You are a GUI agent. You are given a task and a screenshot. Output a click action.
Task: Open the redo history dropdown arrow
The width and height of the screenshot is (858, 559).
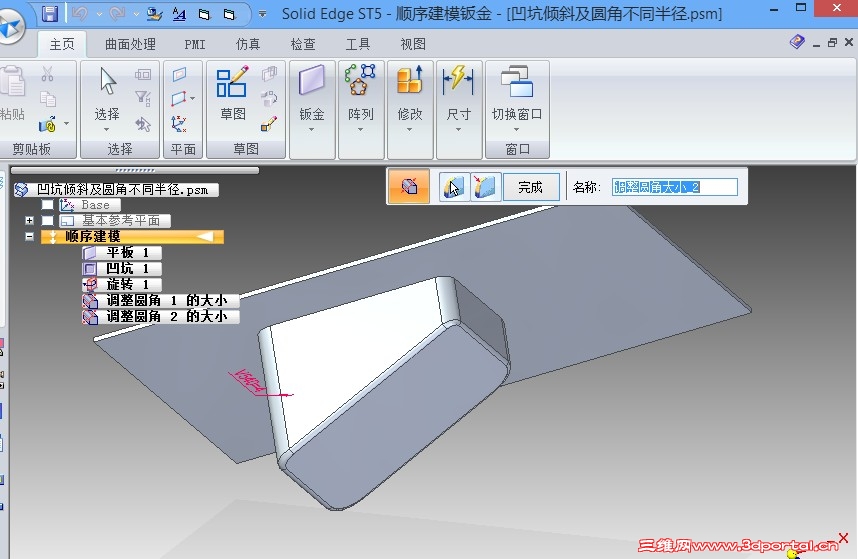tap(136, 15)
